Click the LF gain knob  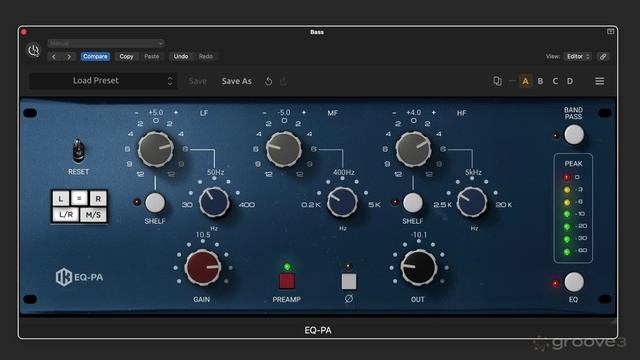pyautogui.click(x=156, y=149)
